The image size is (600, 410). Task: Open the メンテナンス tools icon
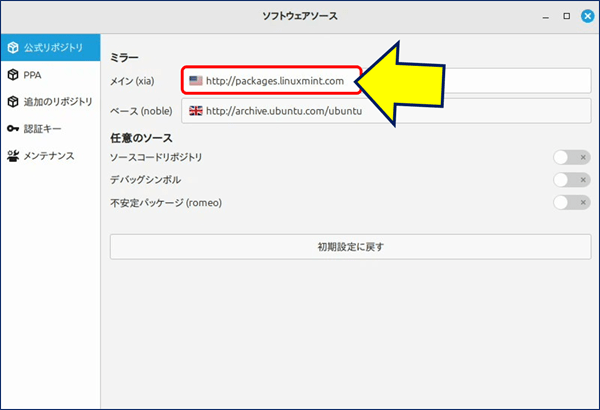[x=13, y=156]
